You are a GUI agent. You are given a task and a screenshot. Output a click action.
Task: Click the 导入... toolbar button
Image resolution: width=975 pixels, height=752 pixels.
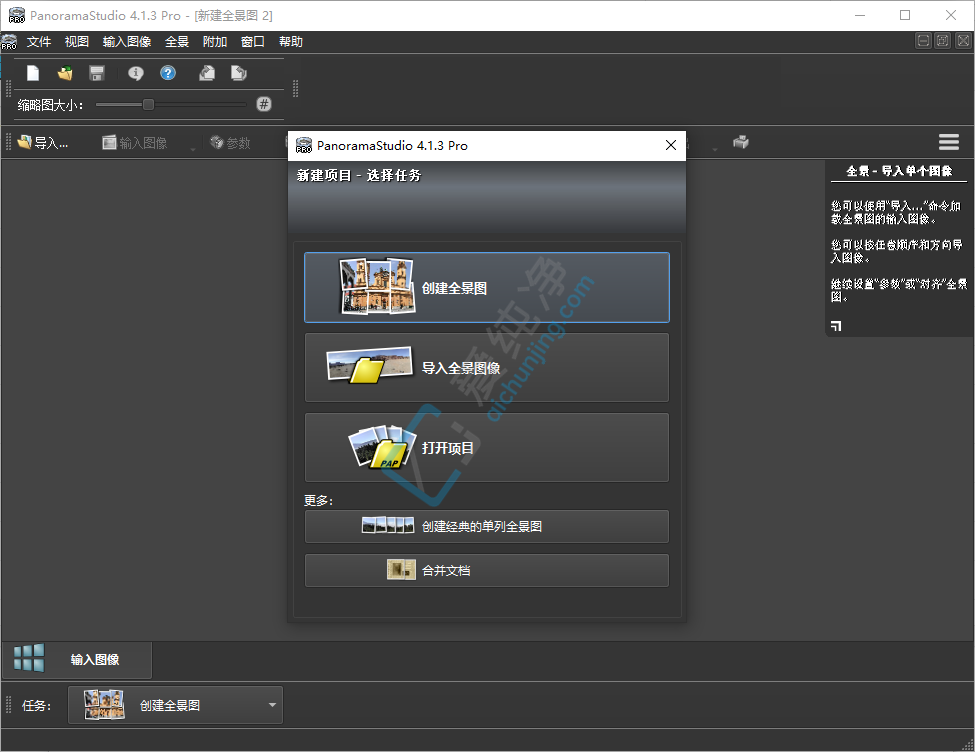point(43,143)
